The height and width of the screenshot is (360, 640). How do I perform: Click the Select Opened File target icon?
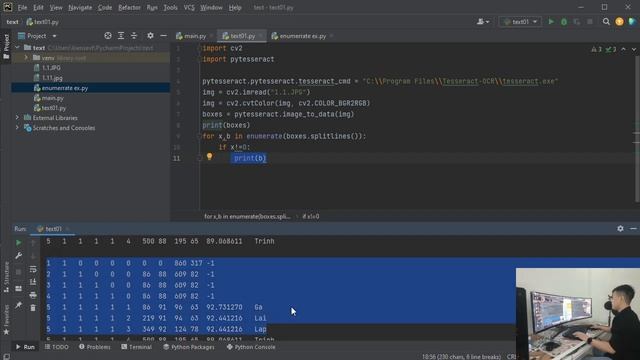[x=108, y=36]
